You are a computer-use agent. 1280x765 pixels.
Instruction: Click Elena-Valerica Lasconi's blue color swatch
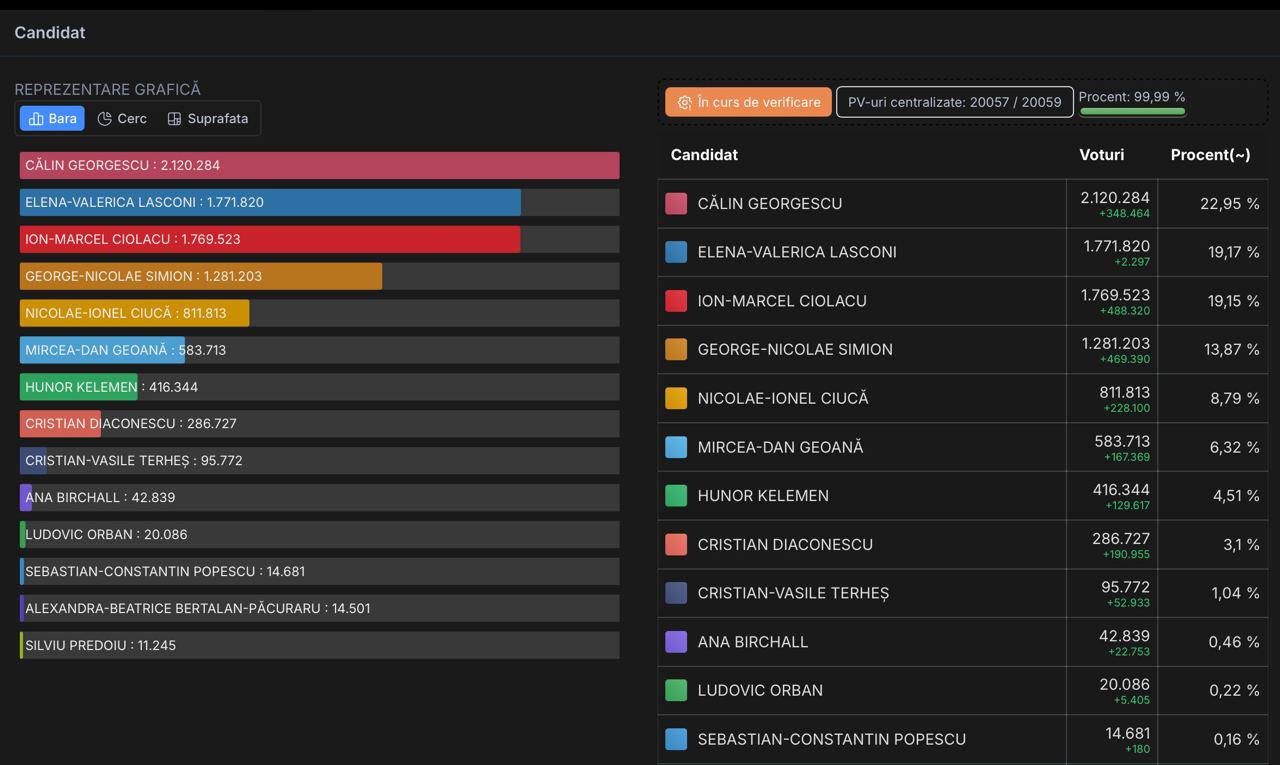(676, 252)
